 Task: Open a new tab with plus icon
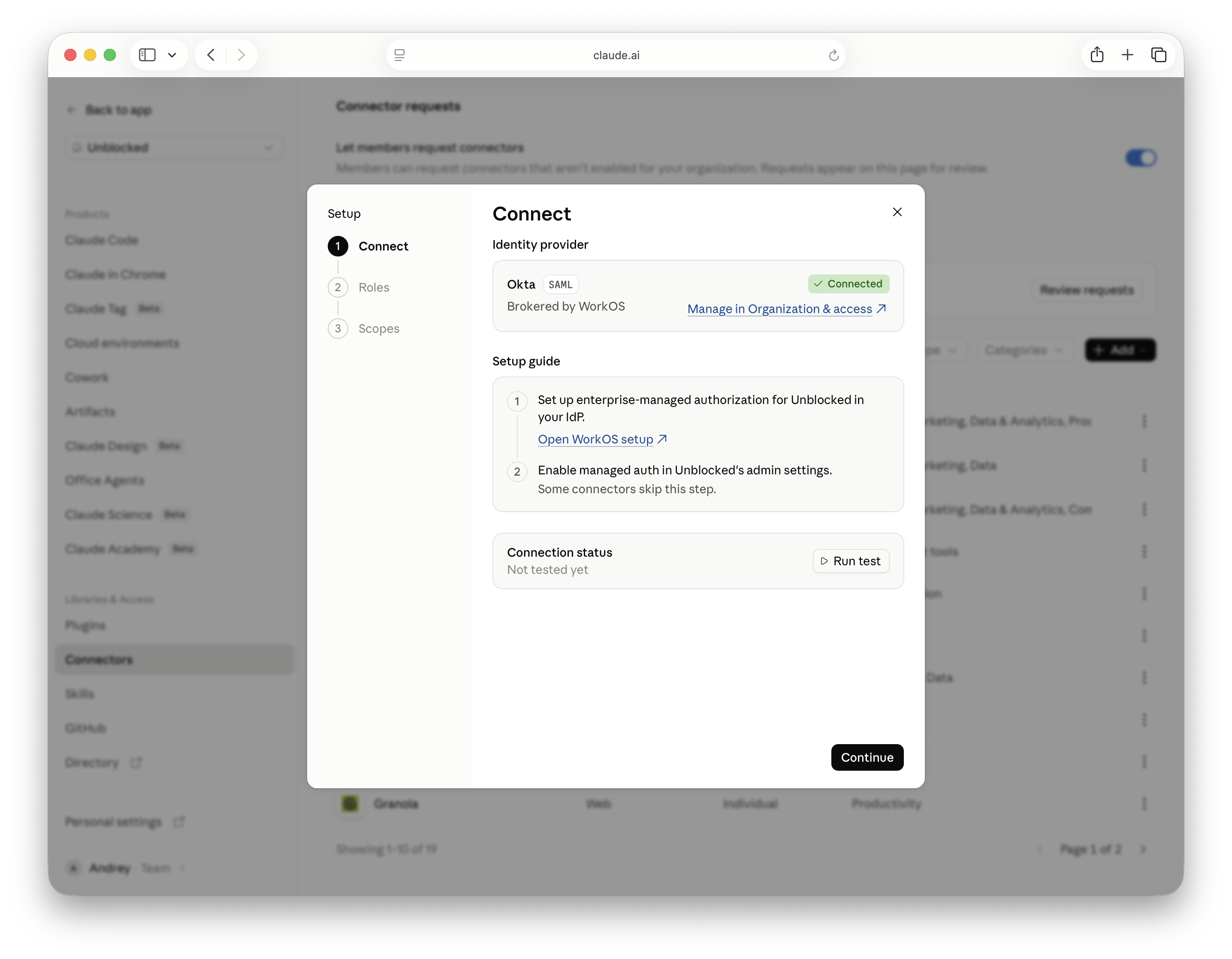pyautogui.click(x=1127, y=55)
